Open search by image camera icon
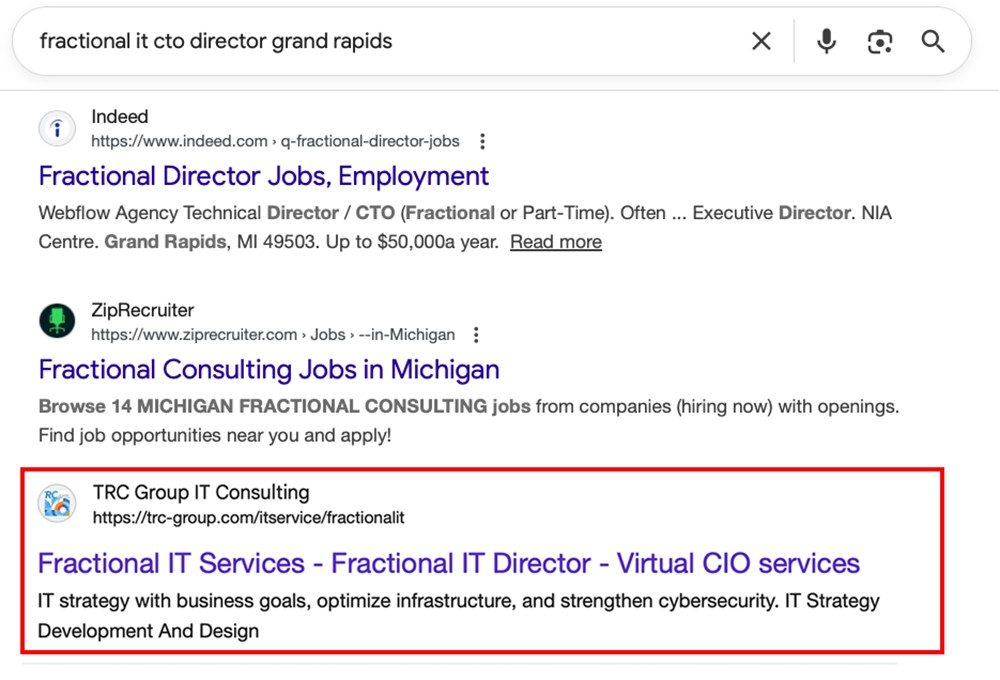 [x=880, y=41]
